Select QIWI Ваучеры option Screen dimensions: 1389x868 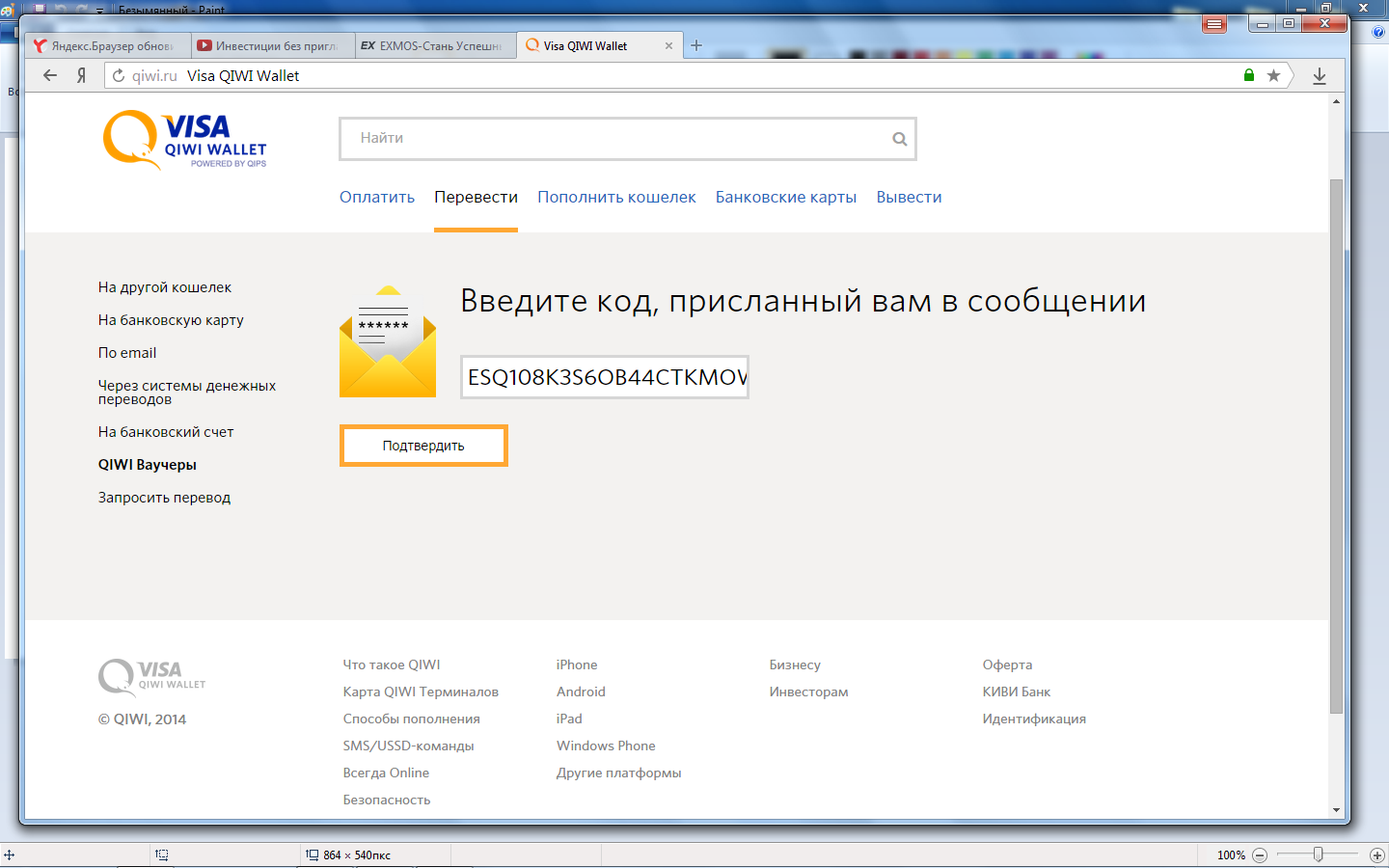pyautogui.click(x=148, y=465)
